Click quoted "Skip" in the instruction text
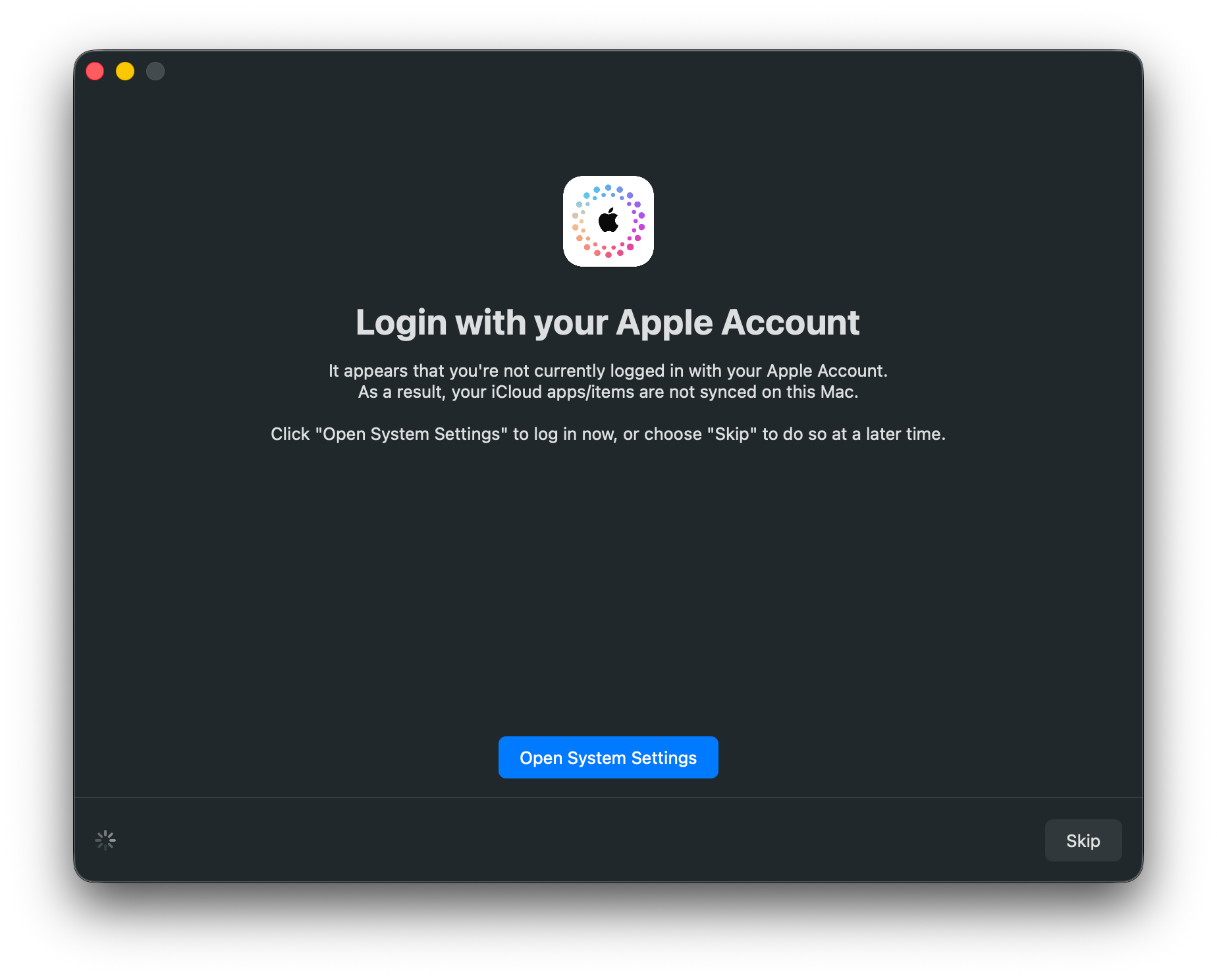Viewport: 1217px width, 980px height. pos(732,434)
